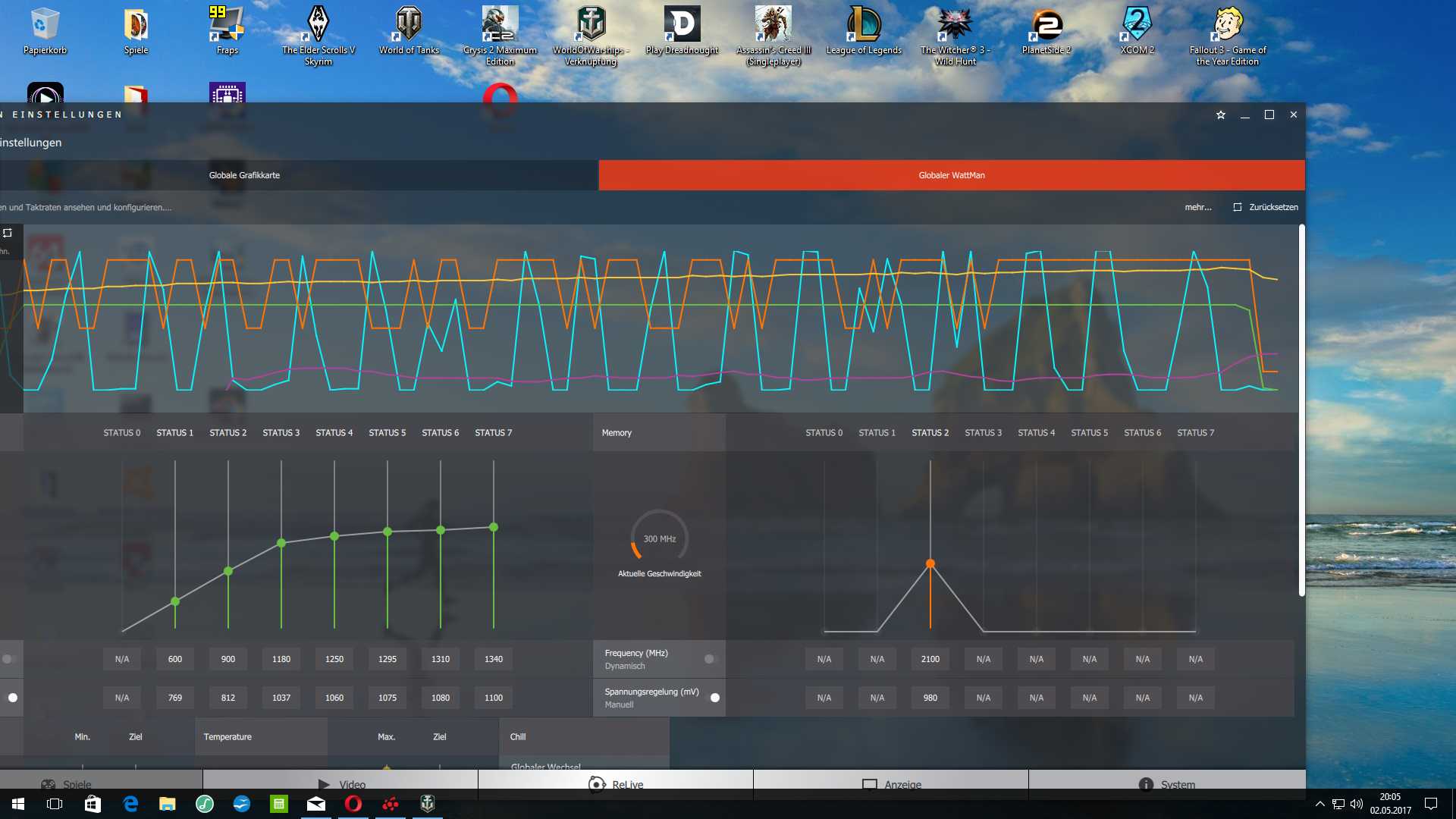Click the expand graph icon at top-left
This screenshot has width=1456, height=819.
click(8, 233)
